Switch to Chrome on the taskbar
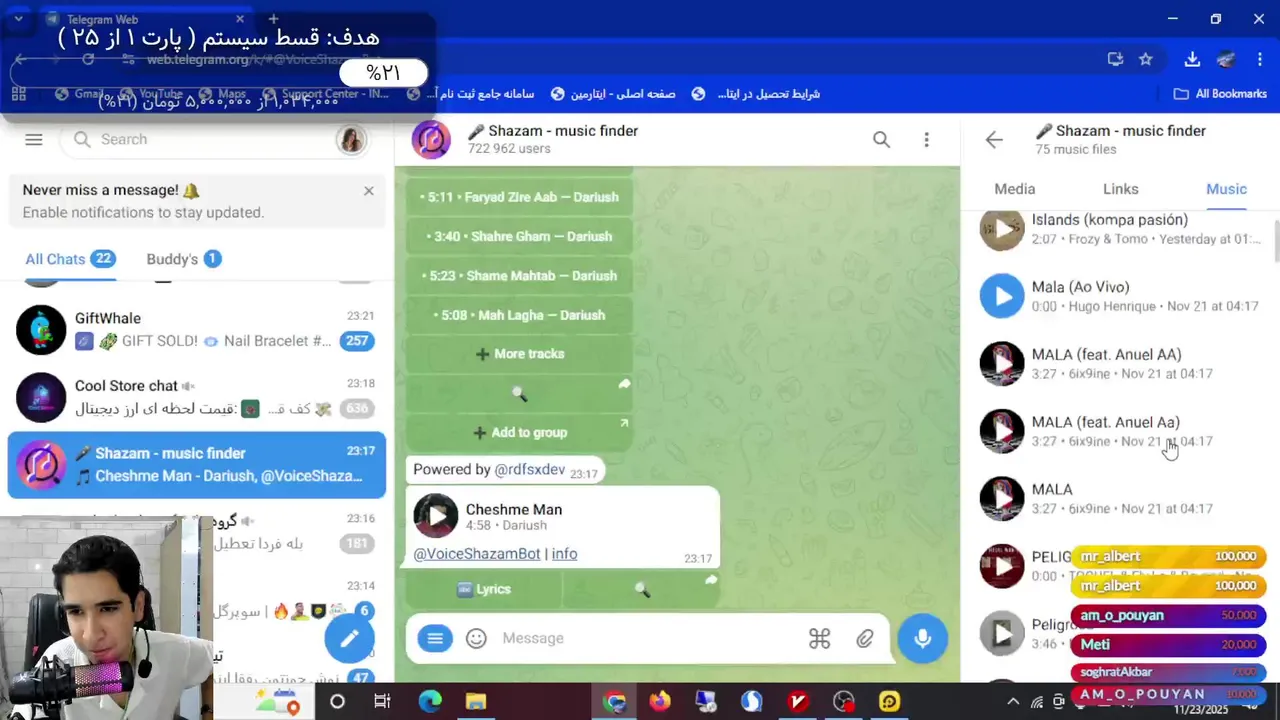1280x720 pixels. click(614, 702)
